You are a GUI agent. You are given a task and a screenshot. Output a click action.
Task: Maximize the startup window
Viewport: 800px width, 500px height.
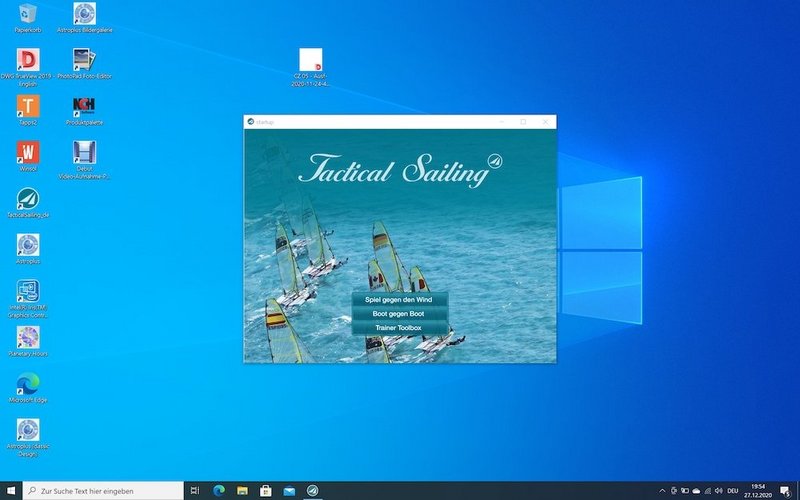[x=523, y=122]
